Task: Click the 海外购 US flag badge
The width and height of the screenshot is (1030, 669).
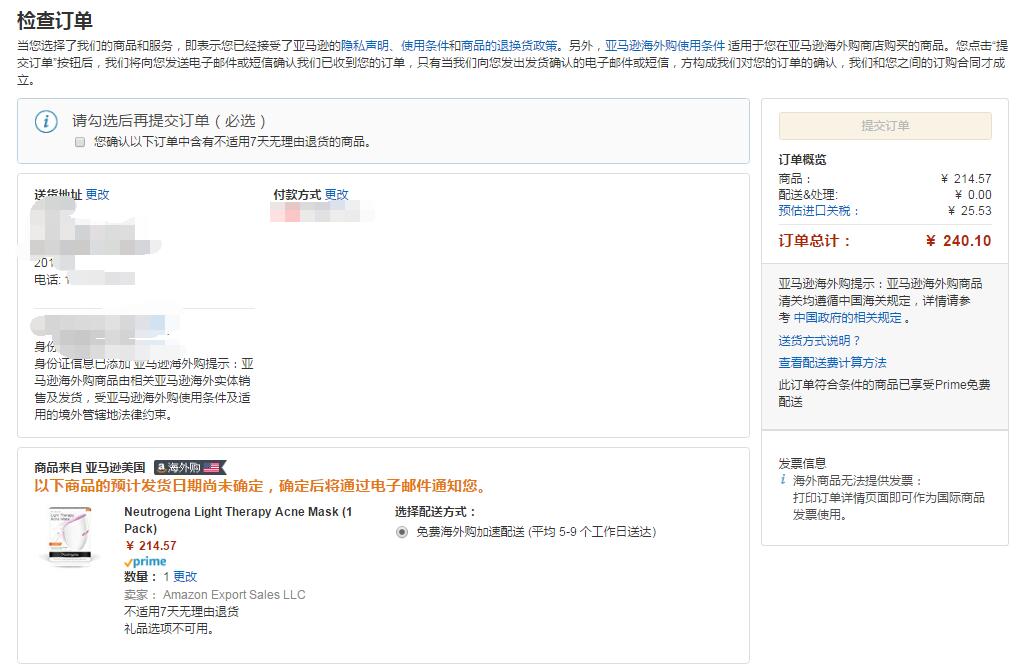Action: click(x=190, y=467)
